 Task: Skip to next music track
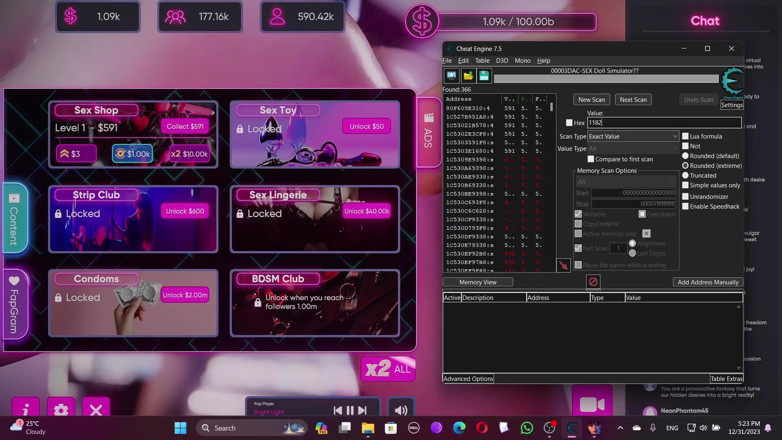[363, 410]
